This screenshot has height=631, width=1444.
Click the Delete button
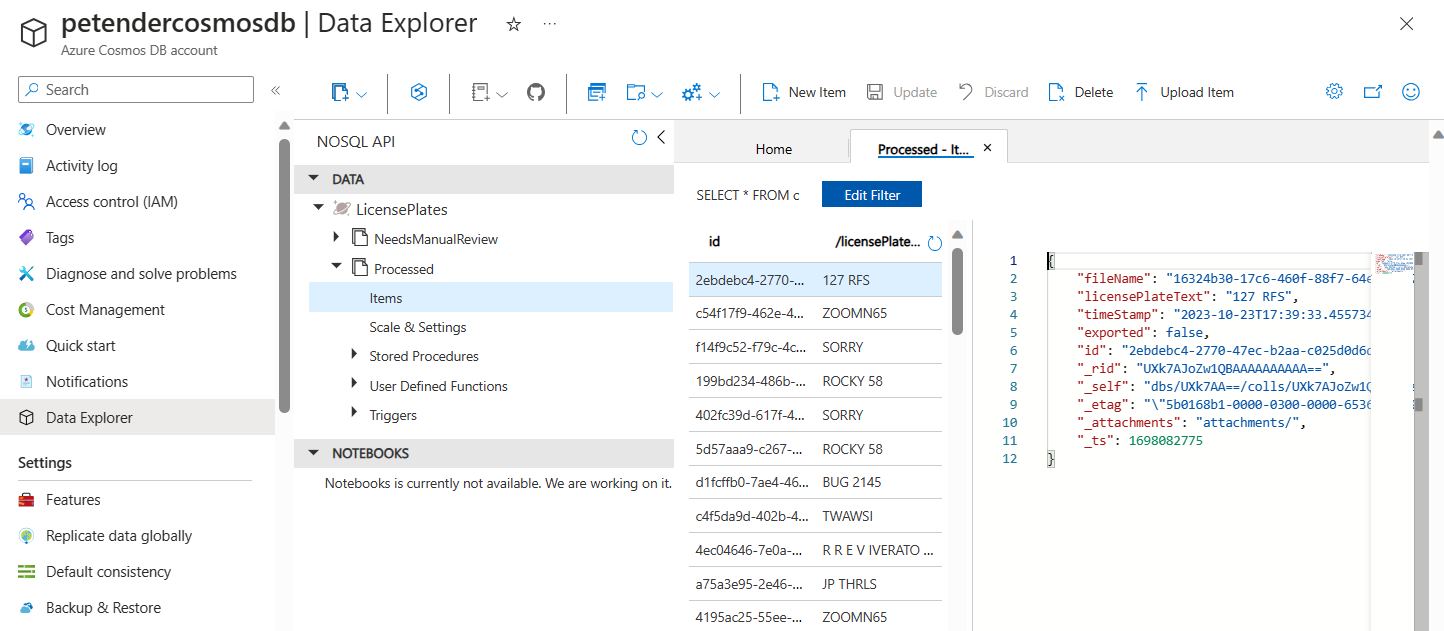click(x=1081, y=92)
